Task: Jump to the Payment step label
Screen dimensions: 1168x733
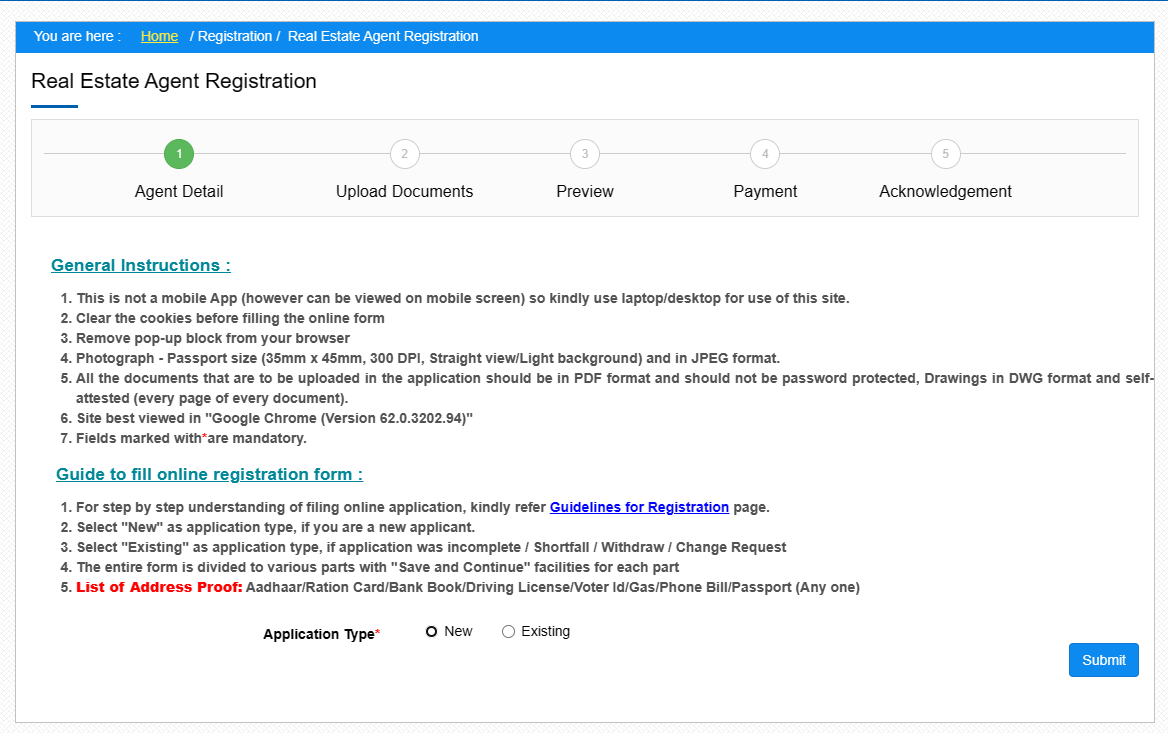Action: click(765, 191)
